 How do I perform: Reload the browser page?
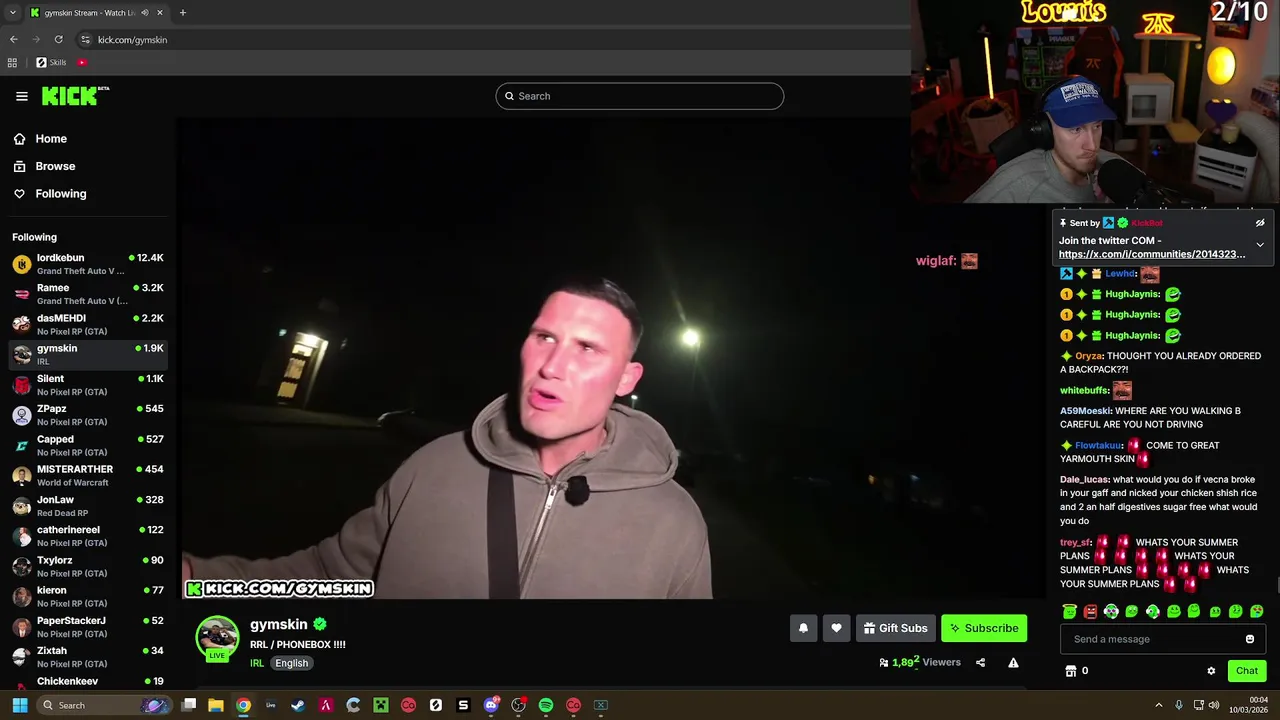tap(58, 40)
